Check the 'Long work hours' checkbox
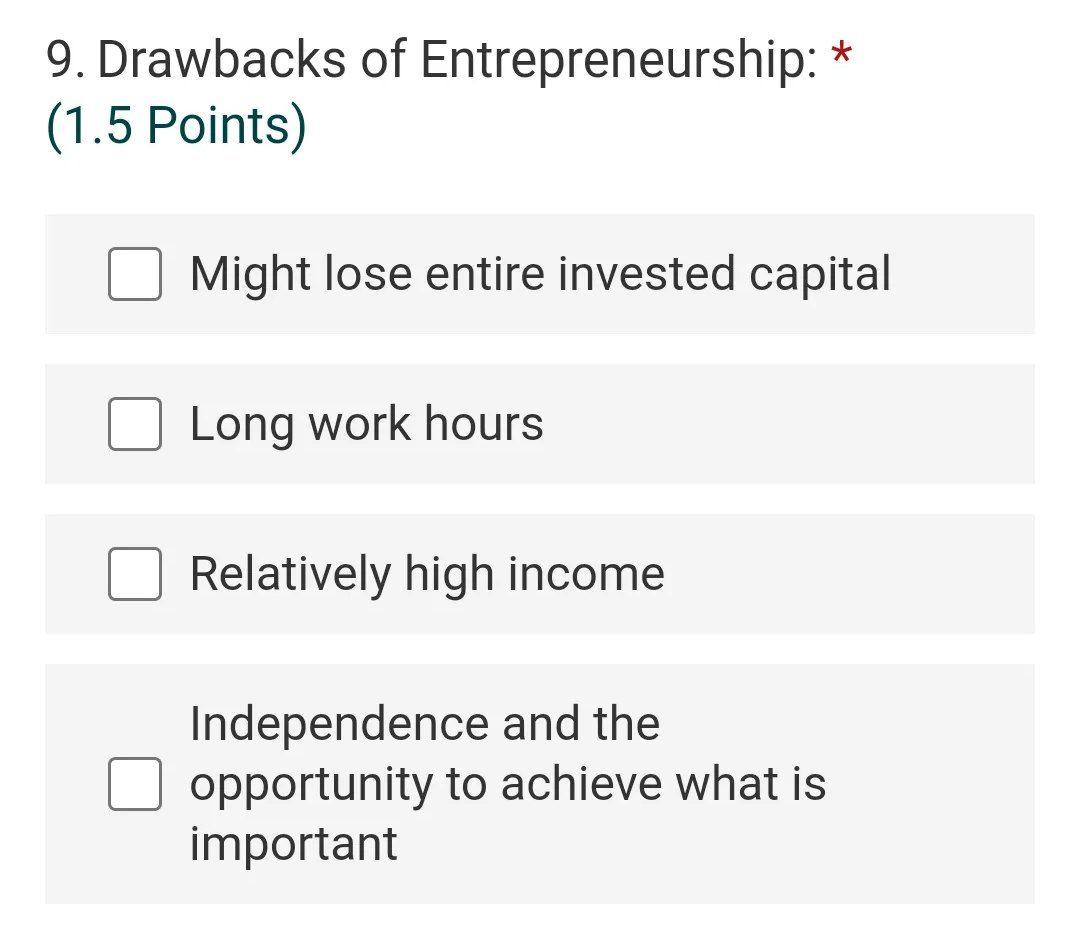The width and height of the screenshot is (1080, 942). pos(135,424)
